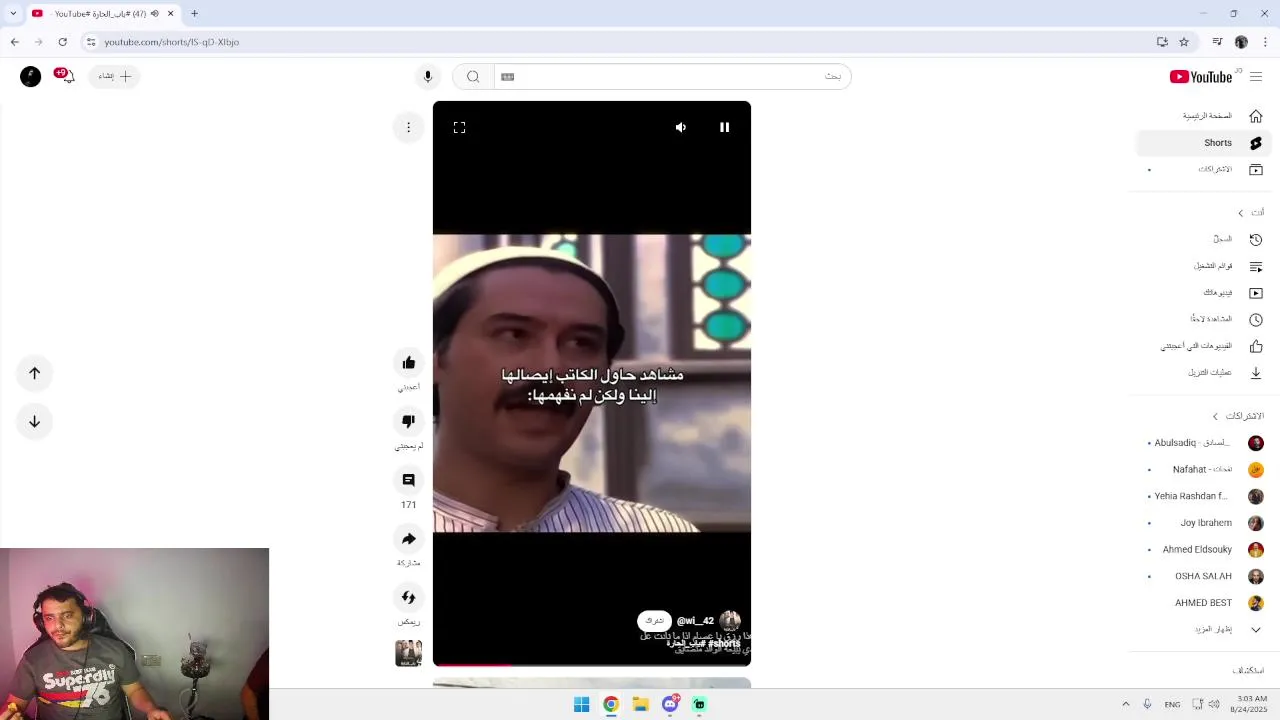Open Liked videos in the sidebar
Image resolution: width=1280 pixels, height=720 pixels.
pos(1204,346)
